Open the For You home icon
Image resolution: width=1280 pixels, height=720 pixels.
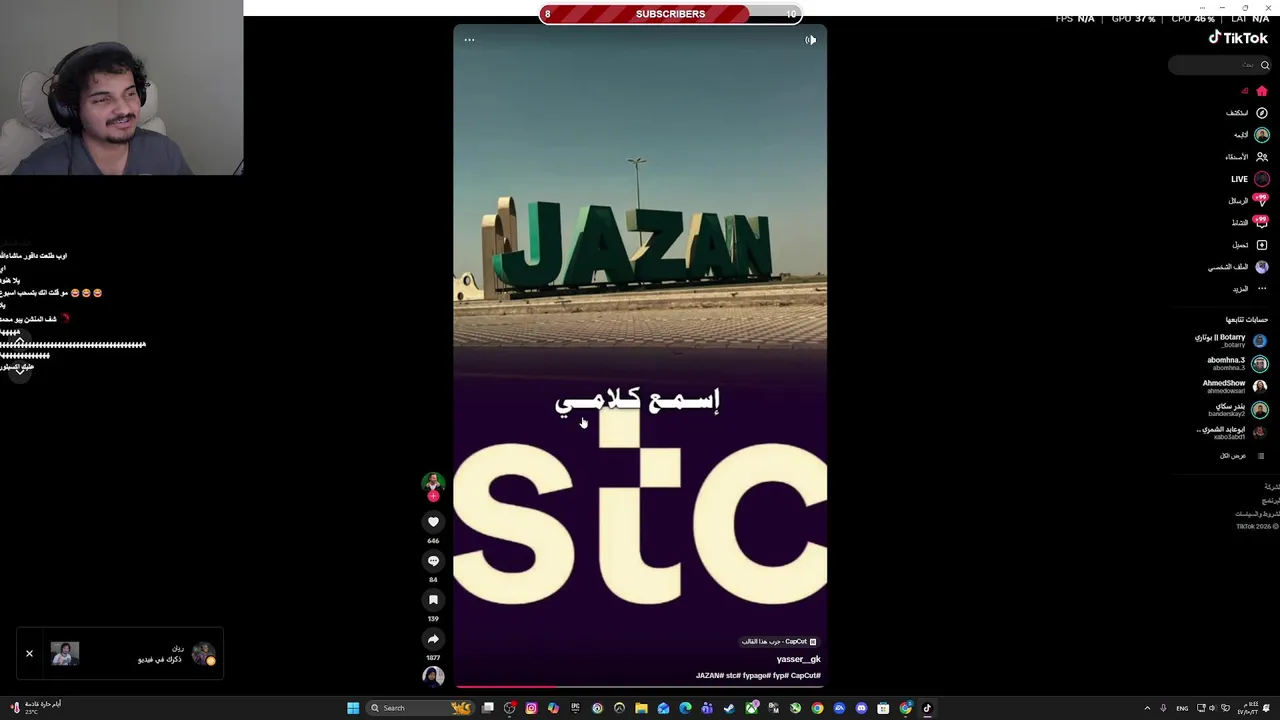[1262, 91]
